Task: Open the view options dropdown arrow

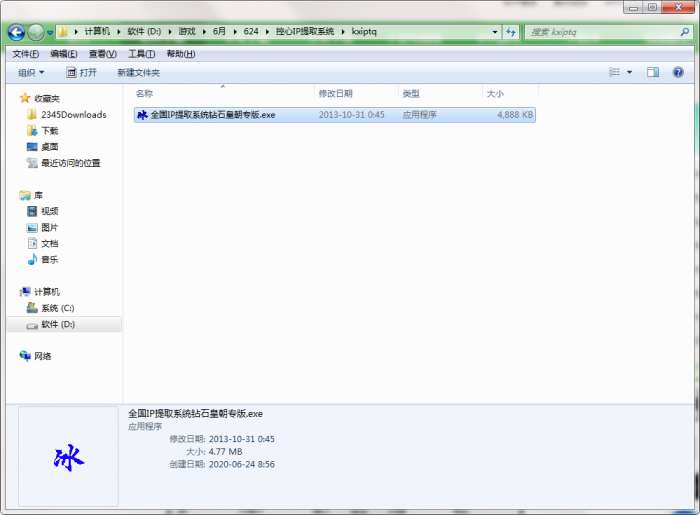Action: (x=629, y=72)
